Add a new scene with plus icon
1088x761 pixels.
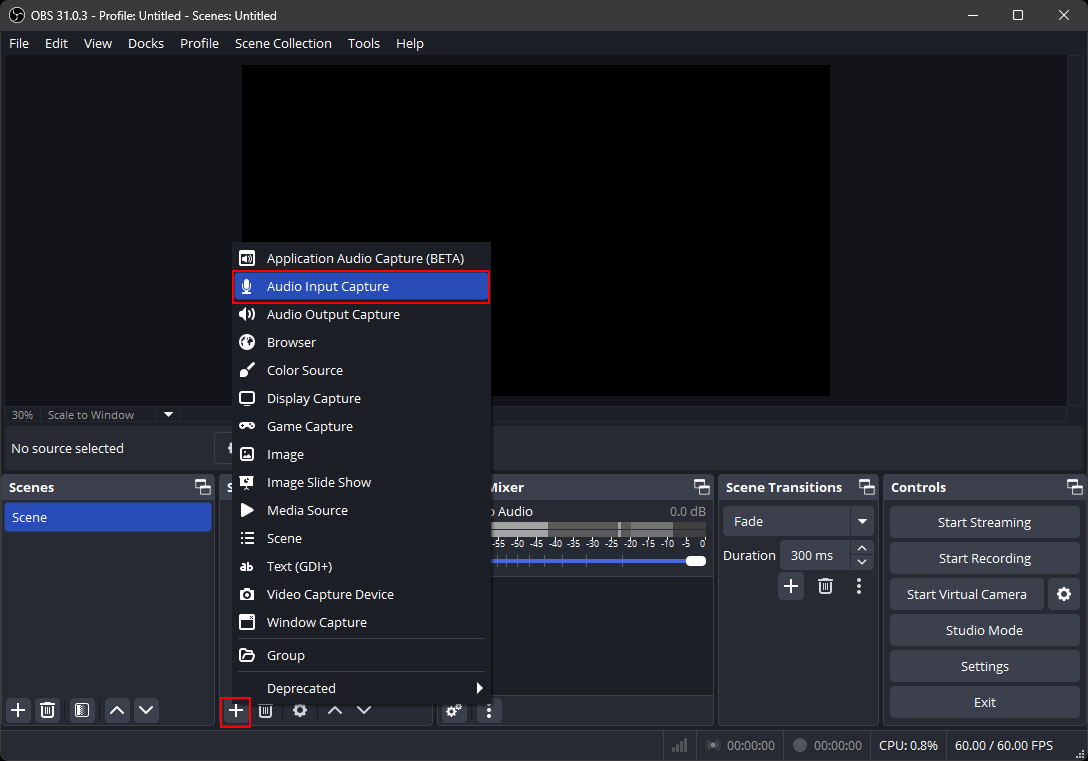pyautogui.click(x=18, y=710)
